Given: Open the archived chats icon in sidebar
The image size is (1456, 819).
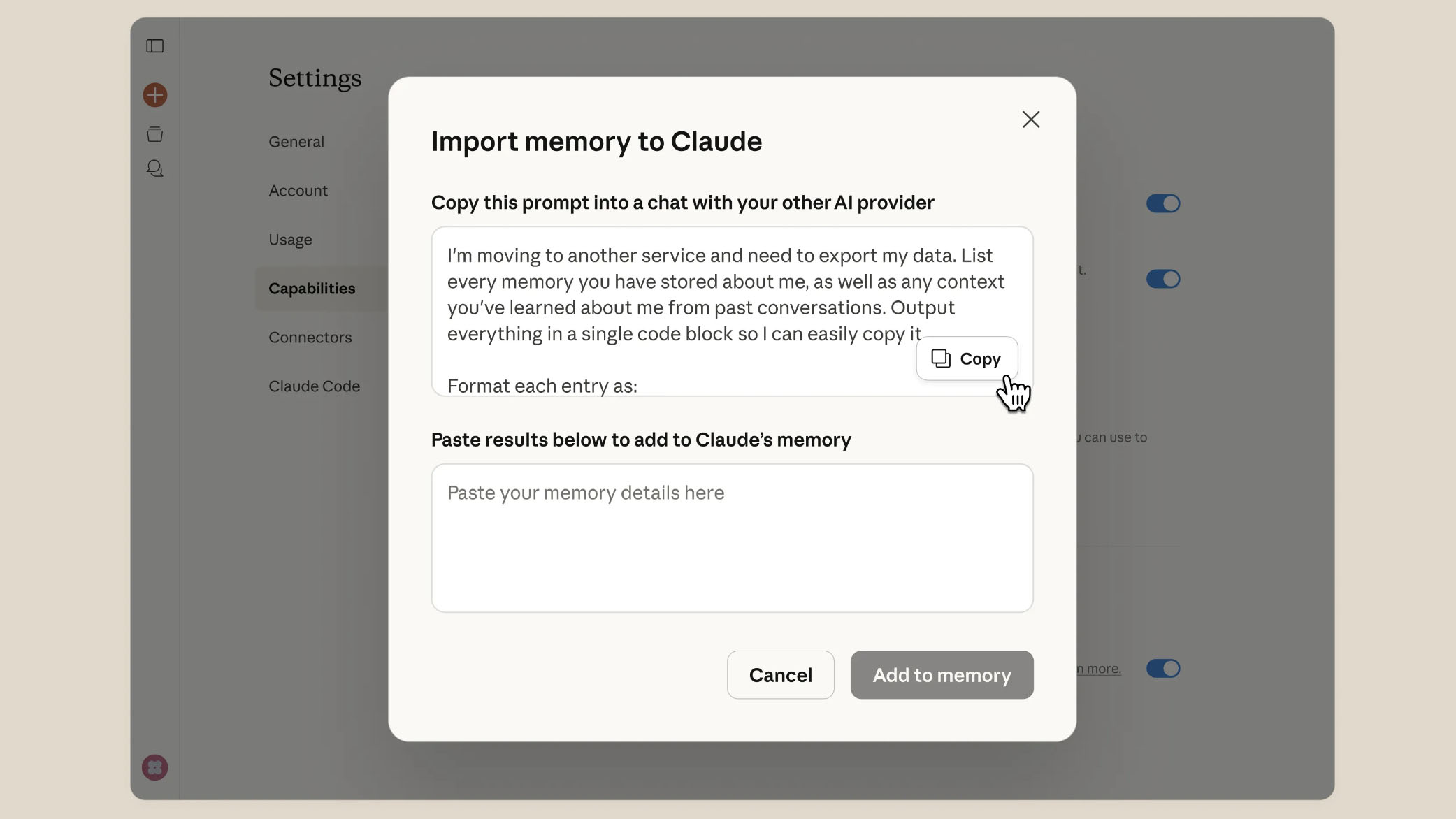Looking at the screenshot, I should pyautogui.click(x=154, y=133).
